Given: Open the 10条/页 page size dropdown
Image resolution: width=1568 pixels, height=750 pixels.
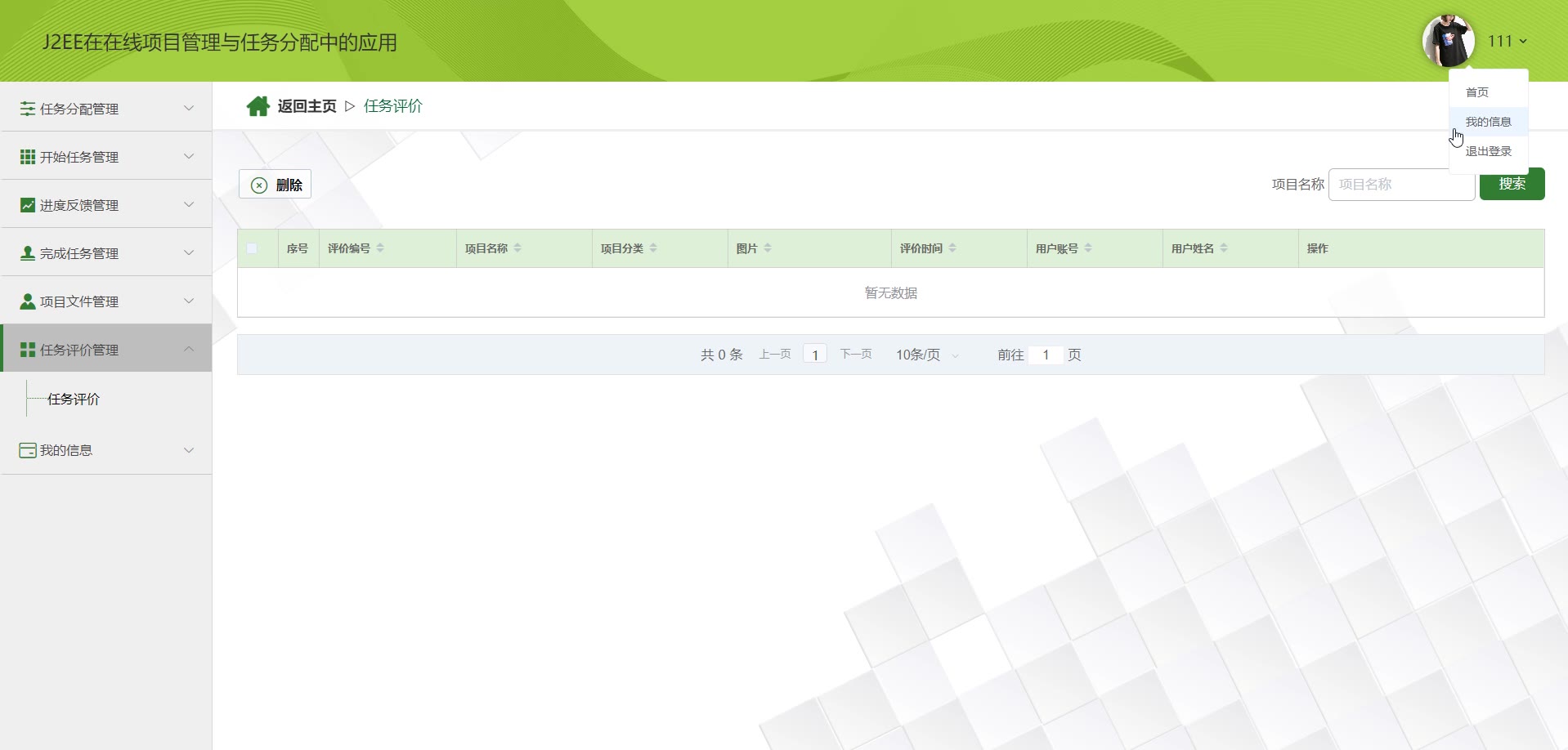Looking at the screenshot, I should point(928,355).
